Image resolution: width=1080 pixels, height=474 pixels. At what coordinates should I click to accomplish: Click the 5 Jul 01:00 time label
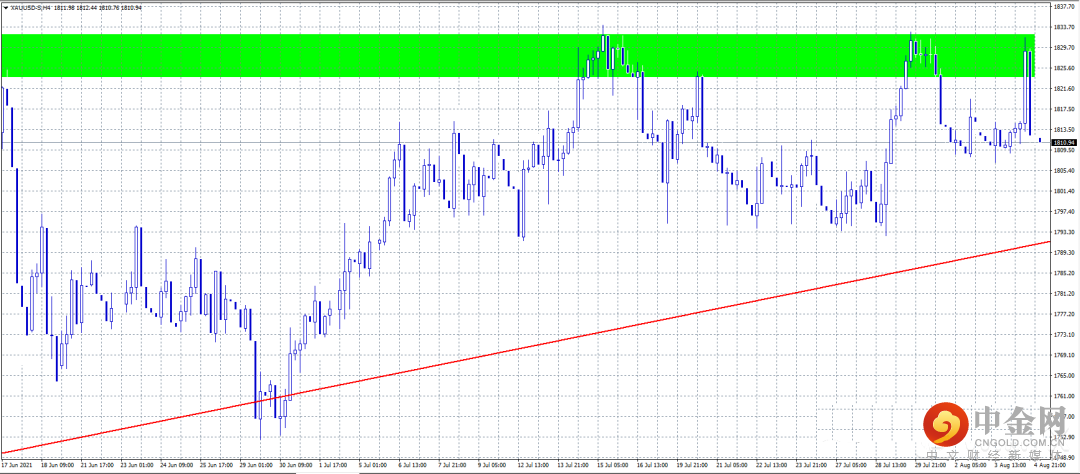(x=372, y=465)
